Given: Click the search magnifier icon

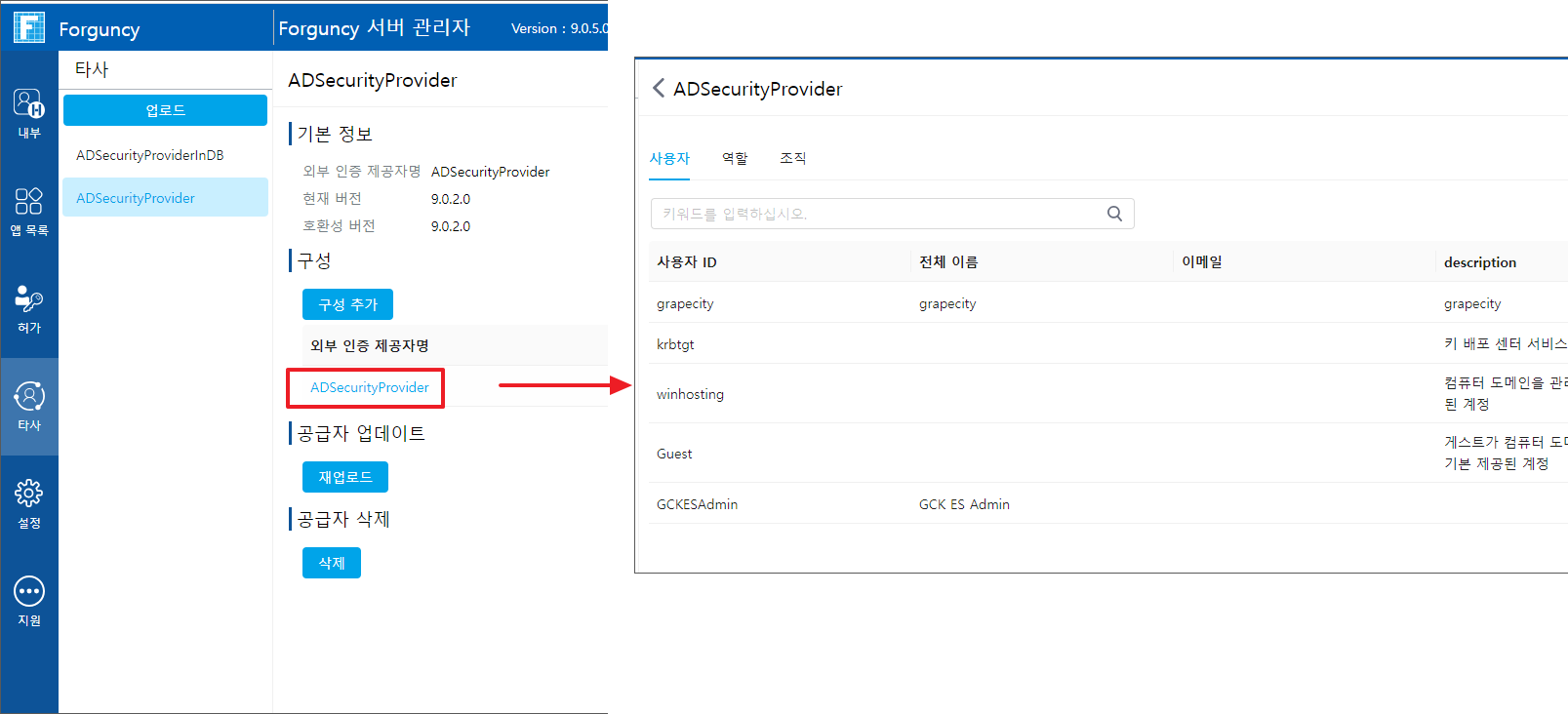Looking at the screenshot, I should coord(1114,214).
